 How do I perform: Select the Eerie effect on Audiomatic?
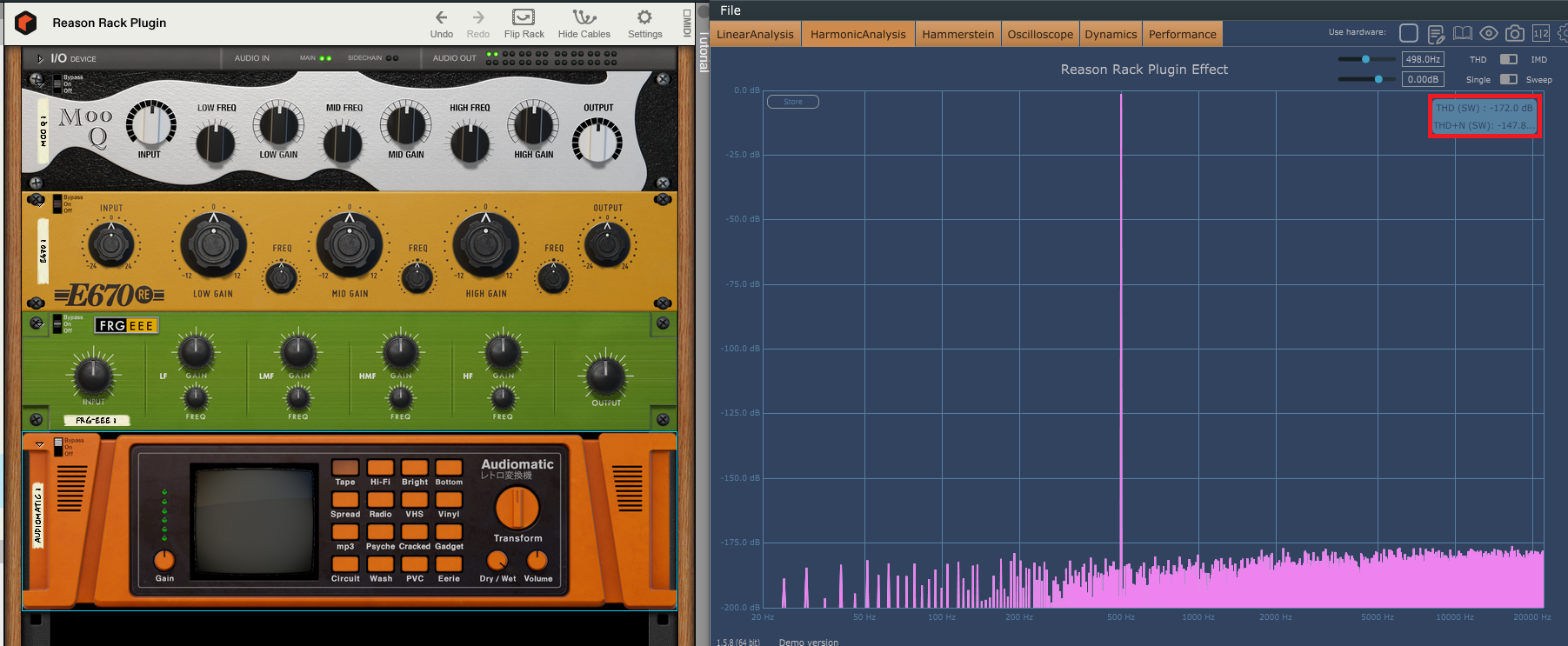(x=449, y=564)
